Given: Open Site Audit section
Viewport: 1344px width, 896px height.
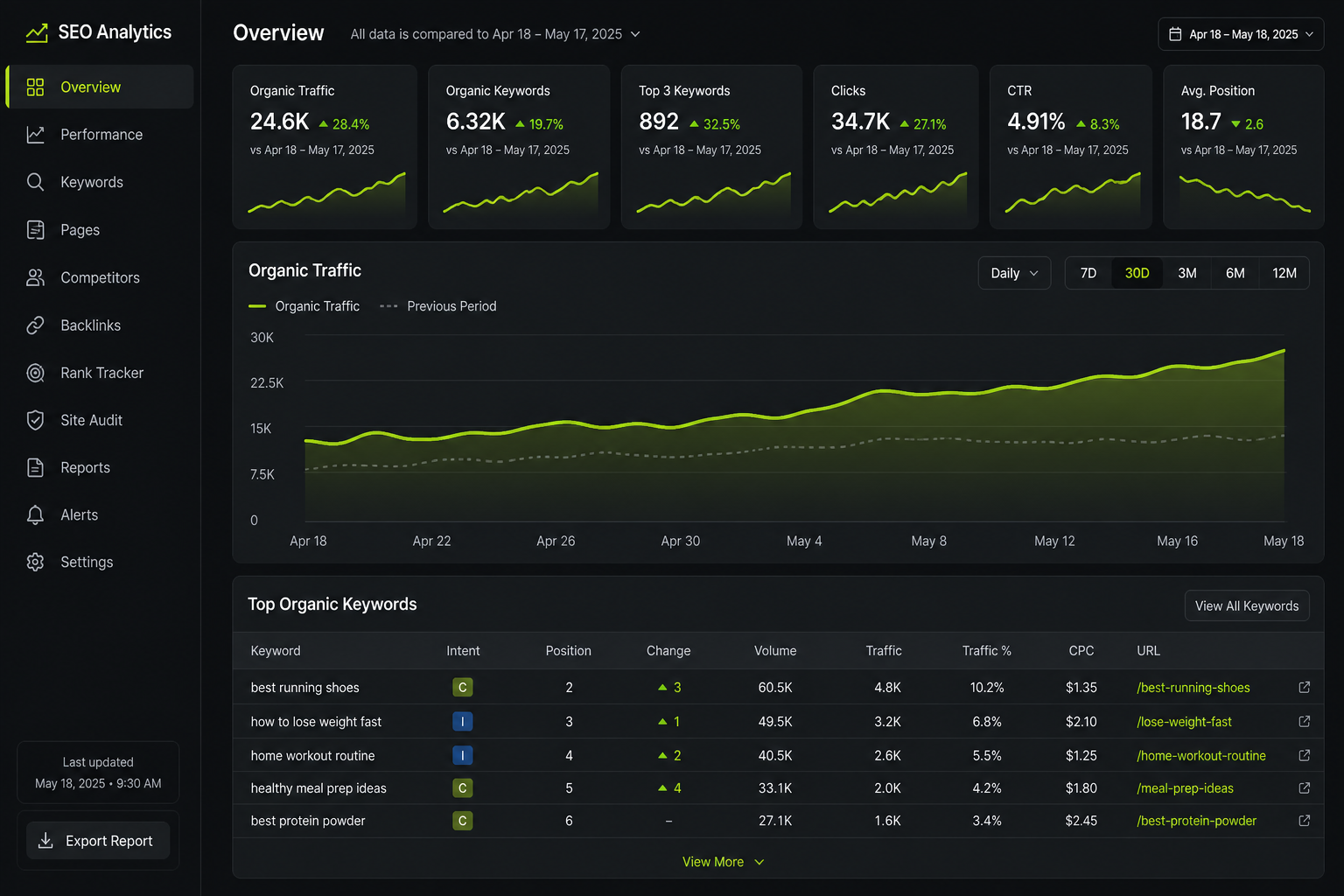Looking at the screenshot, I should point(100,420).
